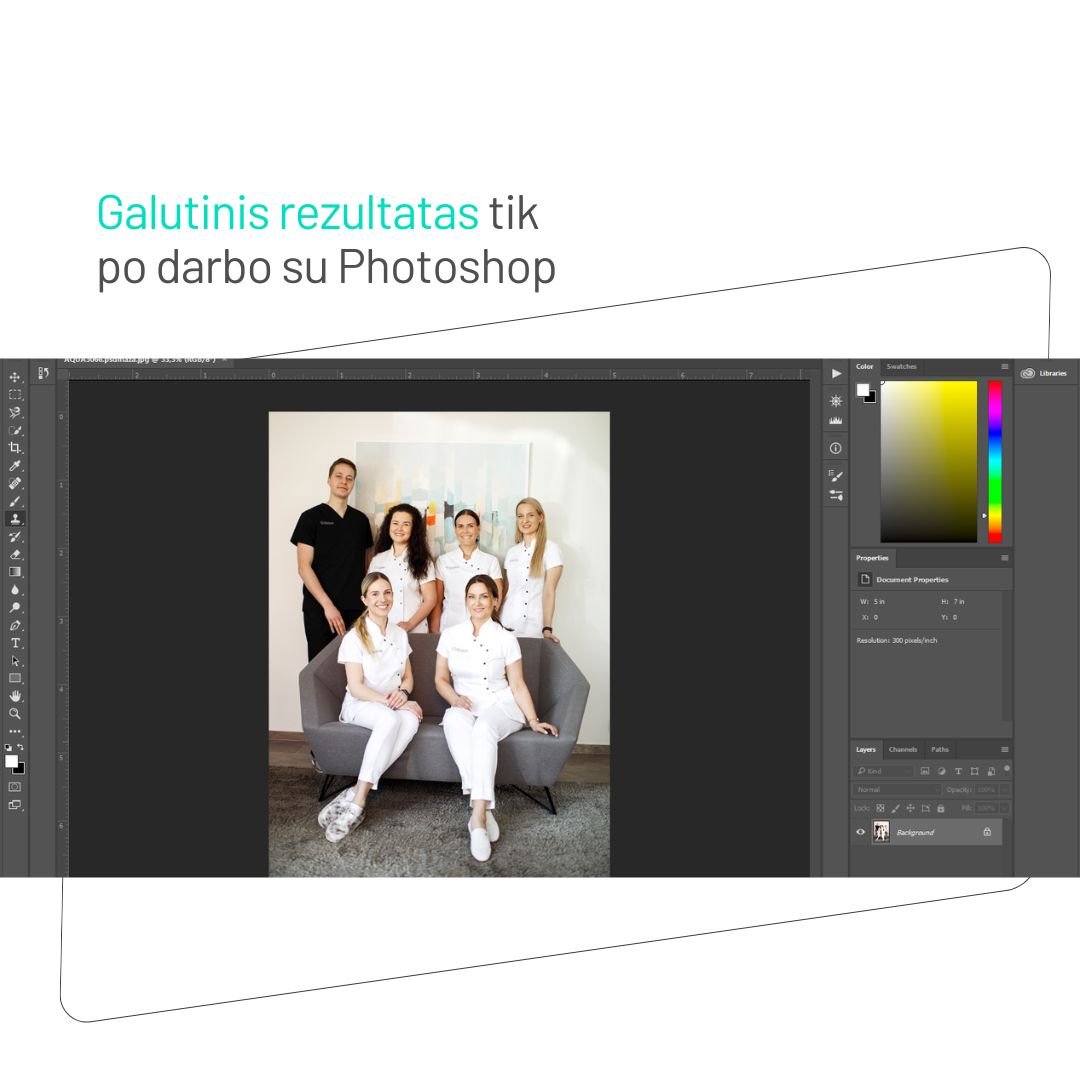Open the Normal blend mode dropdown
The image size is (1080, 1080).
click(x=897, y=790)
